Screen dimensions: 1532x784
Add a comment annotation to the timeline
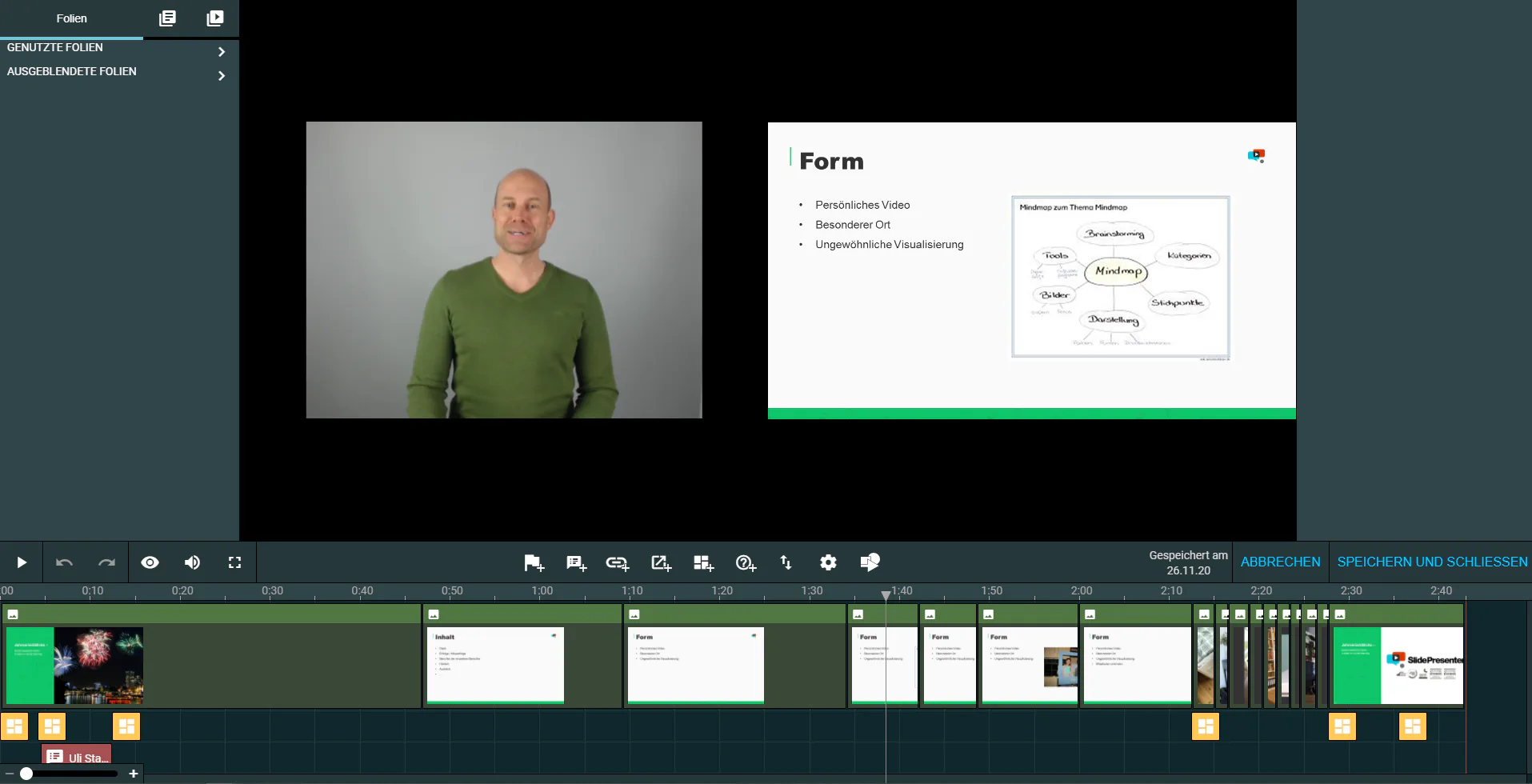coord(576,563)
